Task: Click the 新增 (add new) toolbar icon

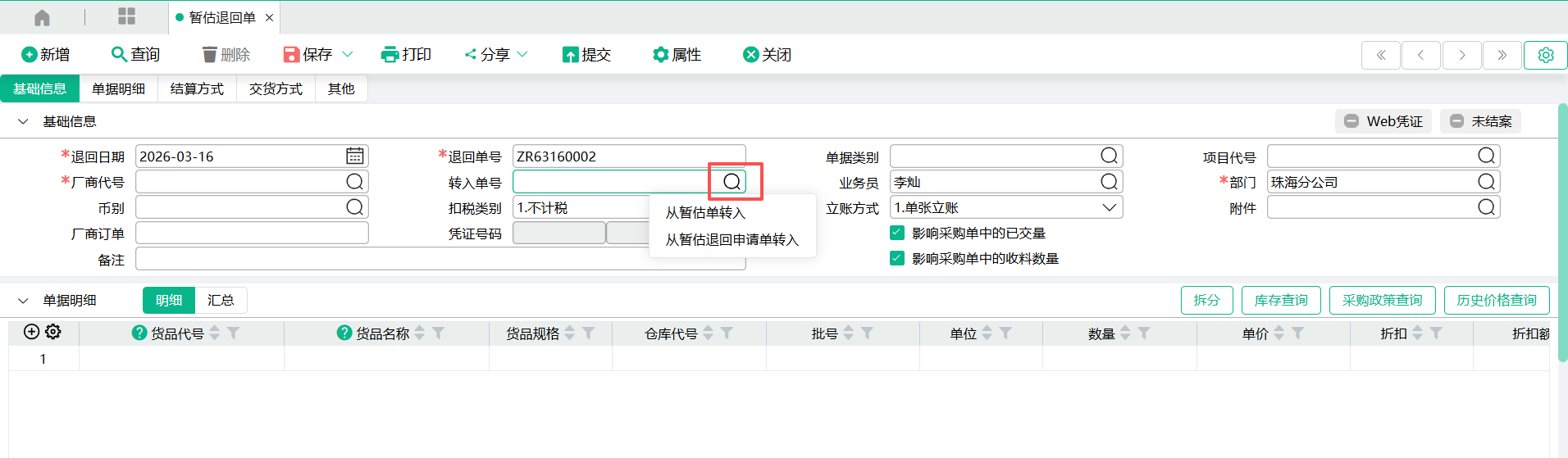Action: point(30,55)
